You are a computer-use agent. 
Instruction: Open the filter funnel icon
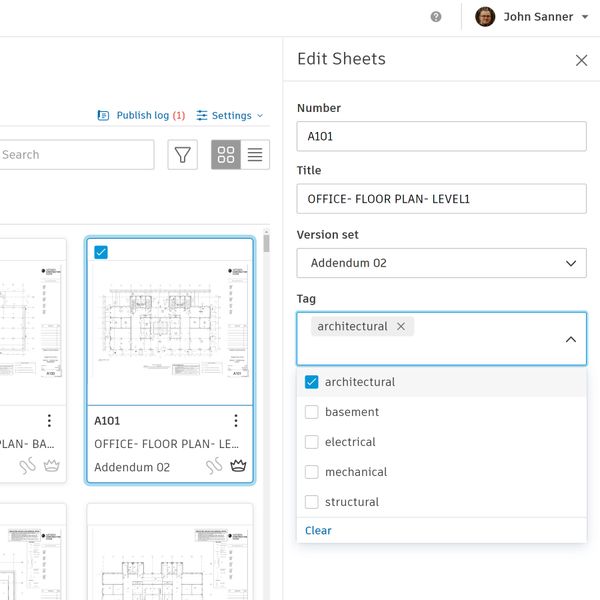pos(182,155)
